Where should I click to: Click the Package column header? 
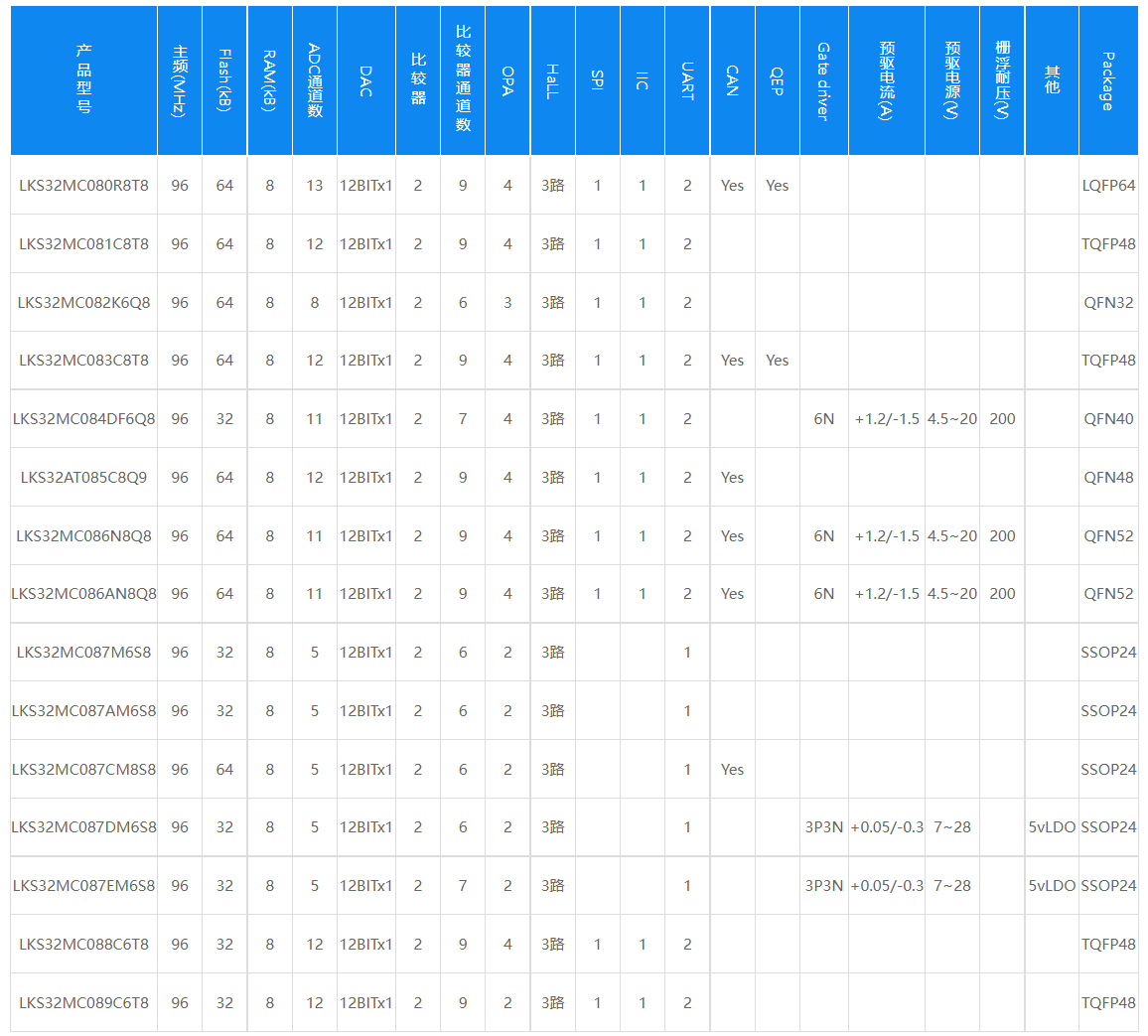pyautogui.click(x=1108, y=80)
